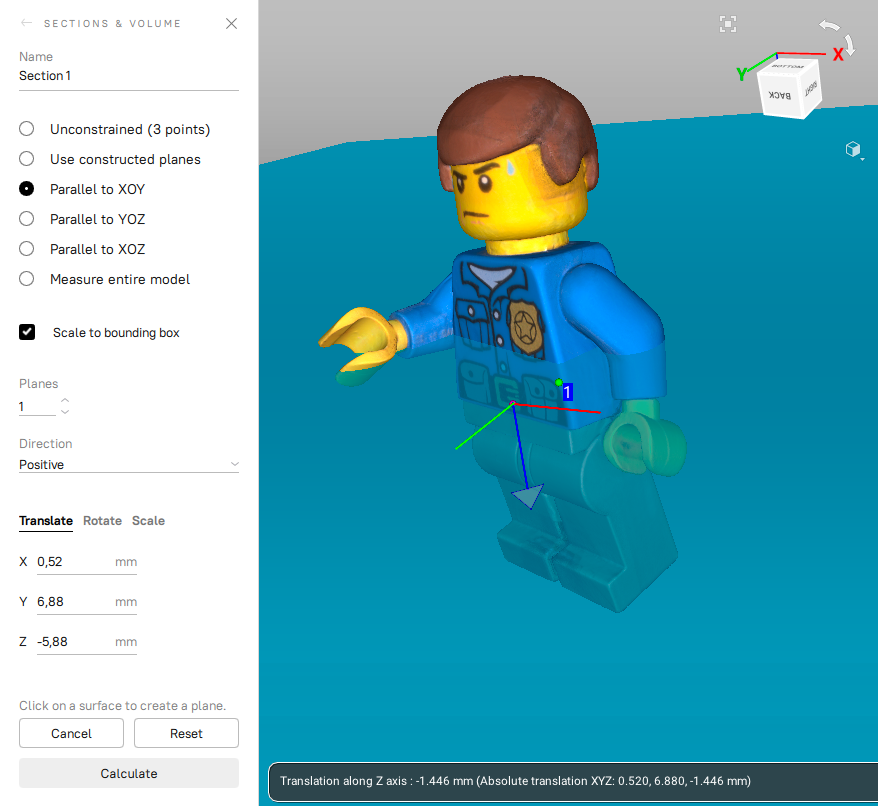878x806 pixels.
Task: Click the BACK face of the navigation cube
Action: 779,95
